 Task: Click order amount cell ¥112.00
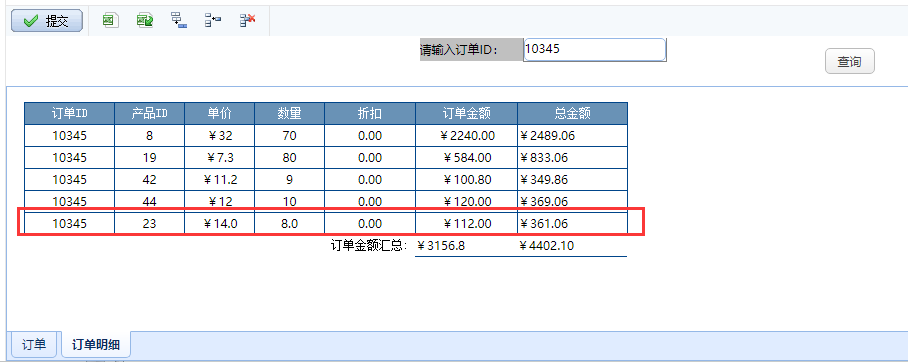coord(467,224)
